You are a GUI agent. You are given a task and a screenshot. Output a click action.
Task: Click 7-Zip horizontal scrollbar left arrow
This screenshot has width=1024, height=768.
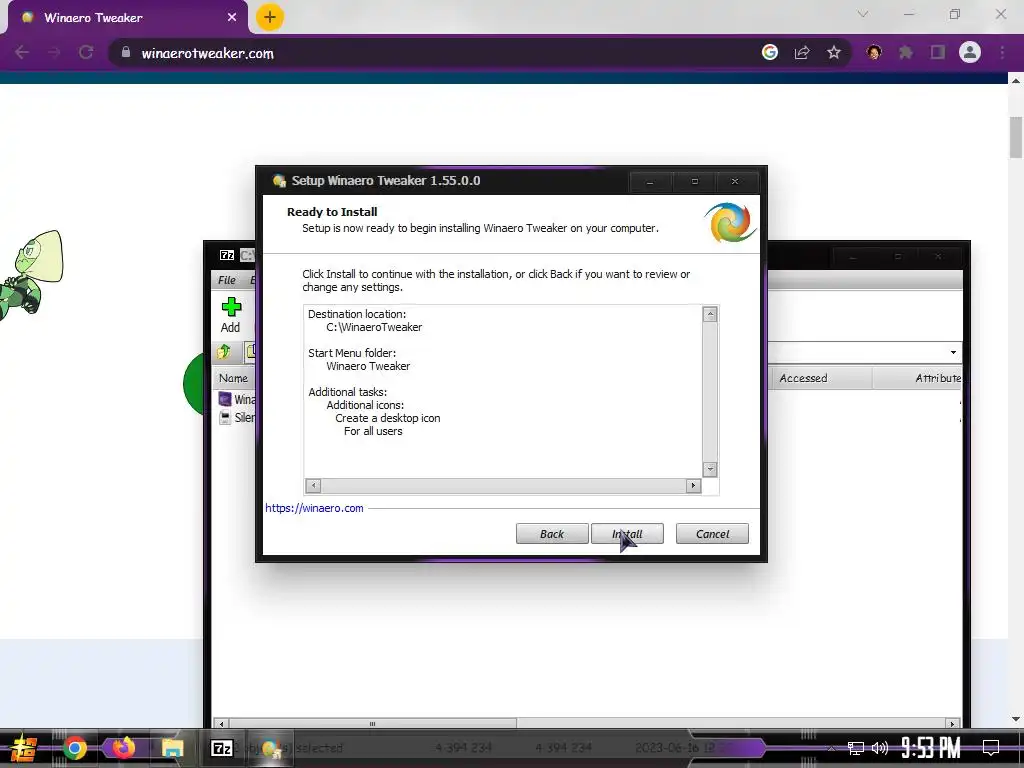click(x=221, y=724)
